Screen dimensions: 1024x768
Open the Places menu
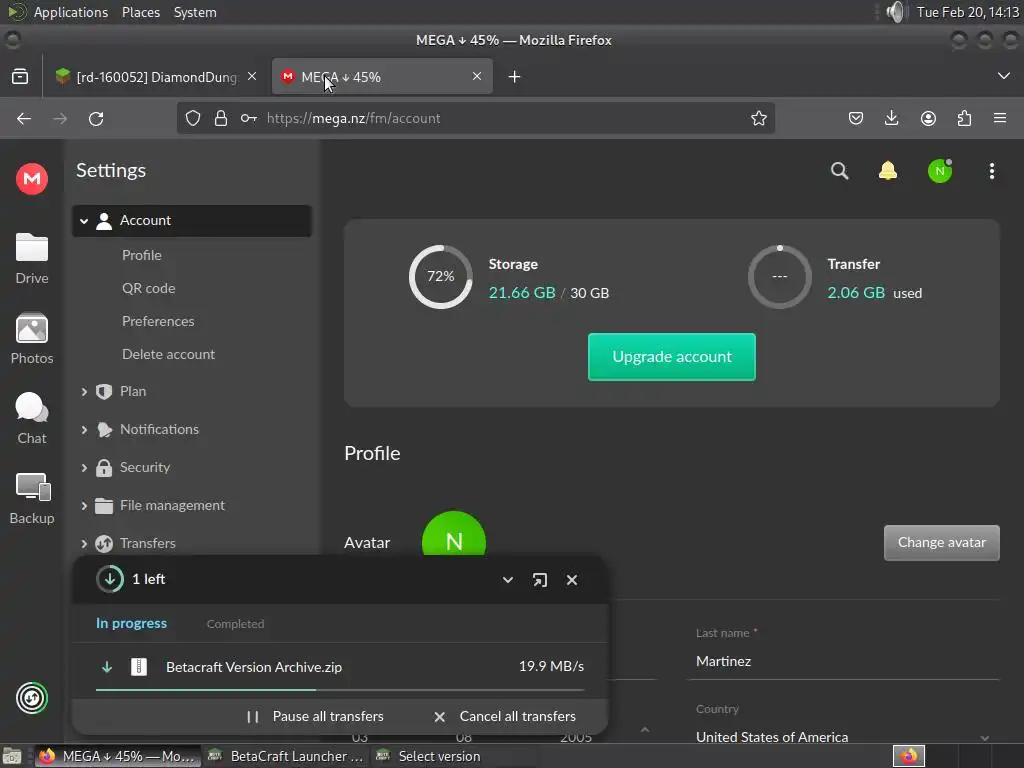tap(141, 12)
